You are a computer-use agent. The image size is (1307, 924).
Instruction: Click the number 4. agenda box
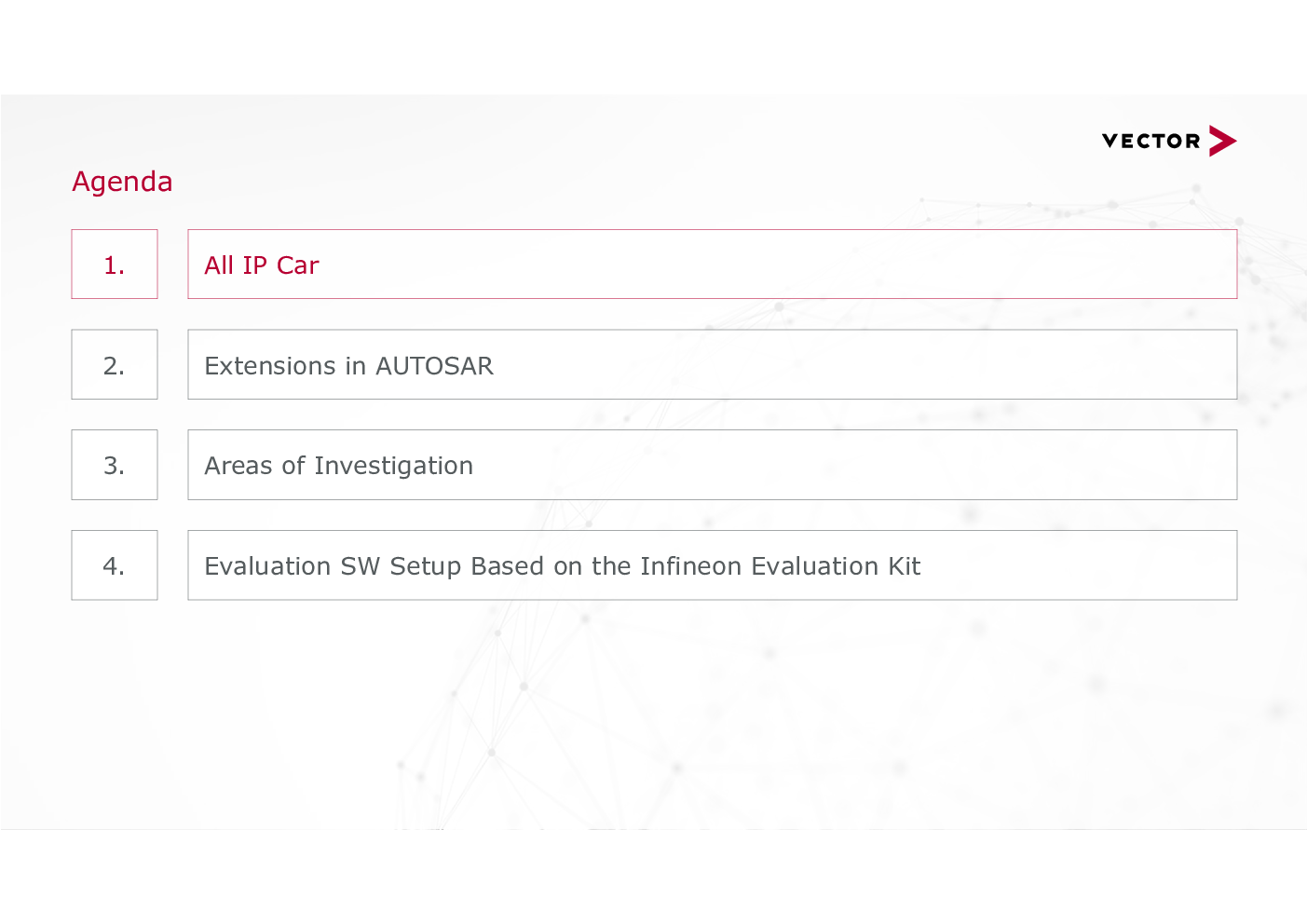coord(115,565)
